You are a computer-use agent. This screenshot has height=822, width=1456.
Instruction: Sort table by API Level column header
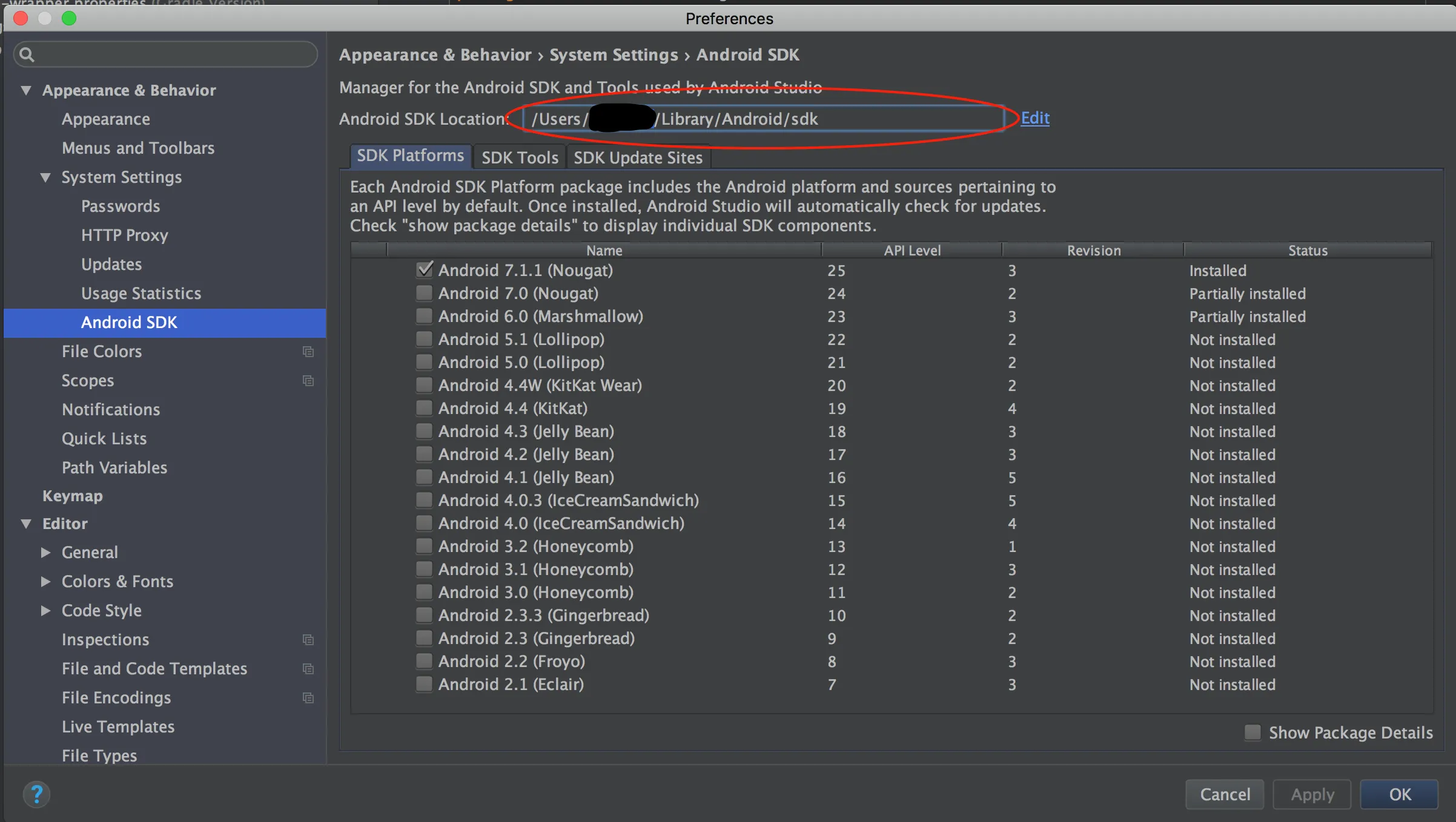[x=912, y=250]
